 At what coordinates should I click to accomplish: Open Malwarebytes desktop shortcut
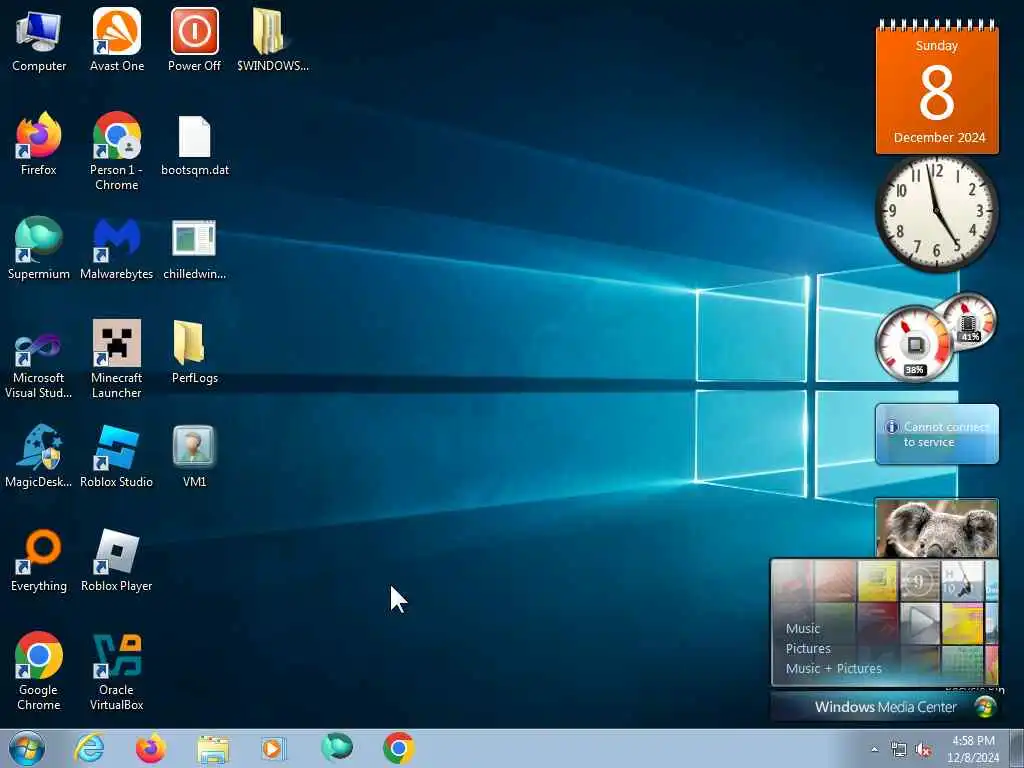(116, 248)
